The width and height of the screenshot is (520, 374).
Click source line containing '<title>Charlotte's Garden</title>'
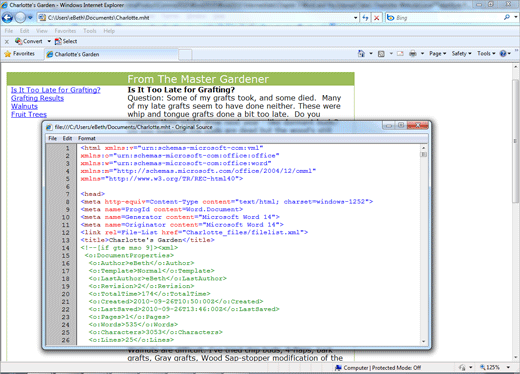click(147, 240)
